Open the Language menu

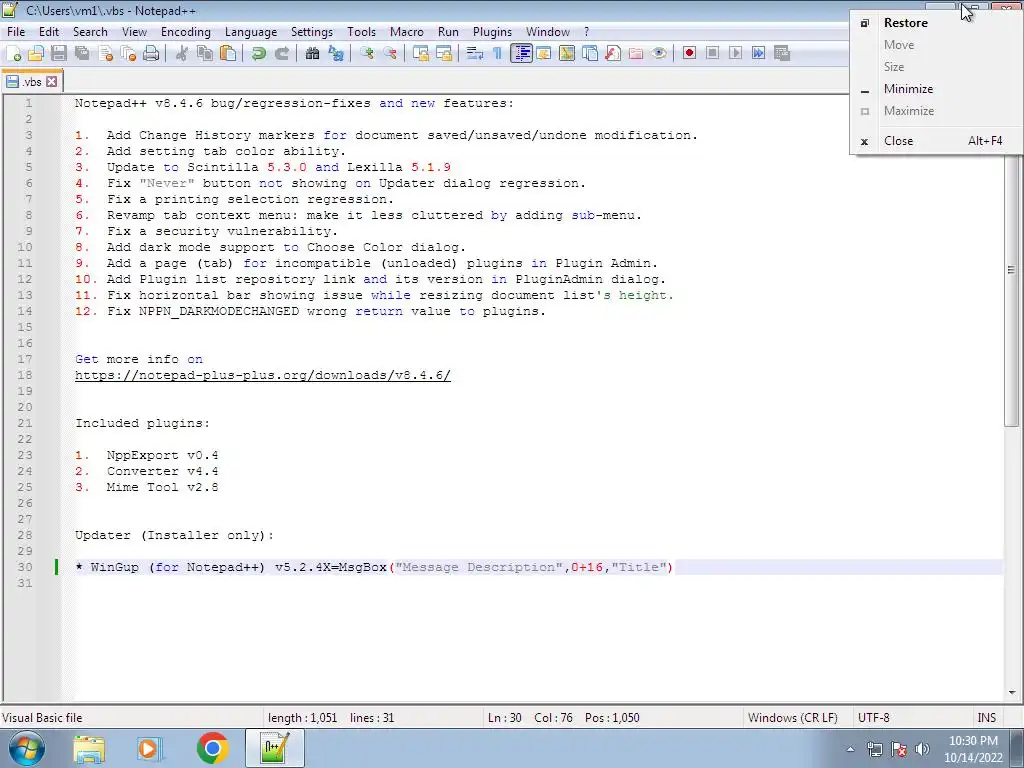tap(251, 32)
